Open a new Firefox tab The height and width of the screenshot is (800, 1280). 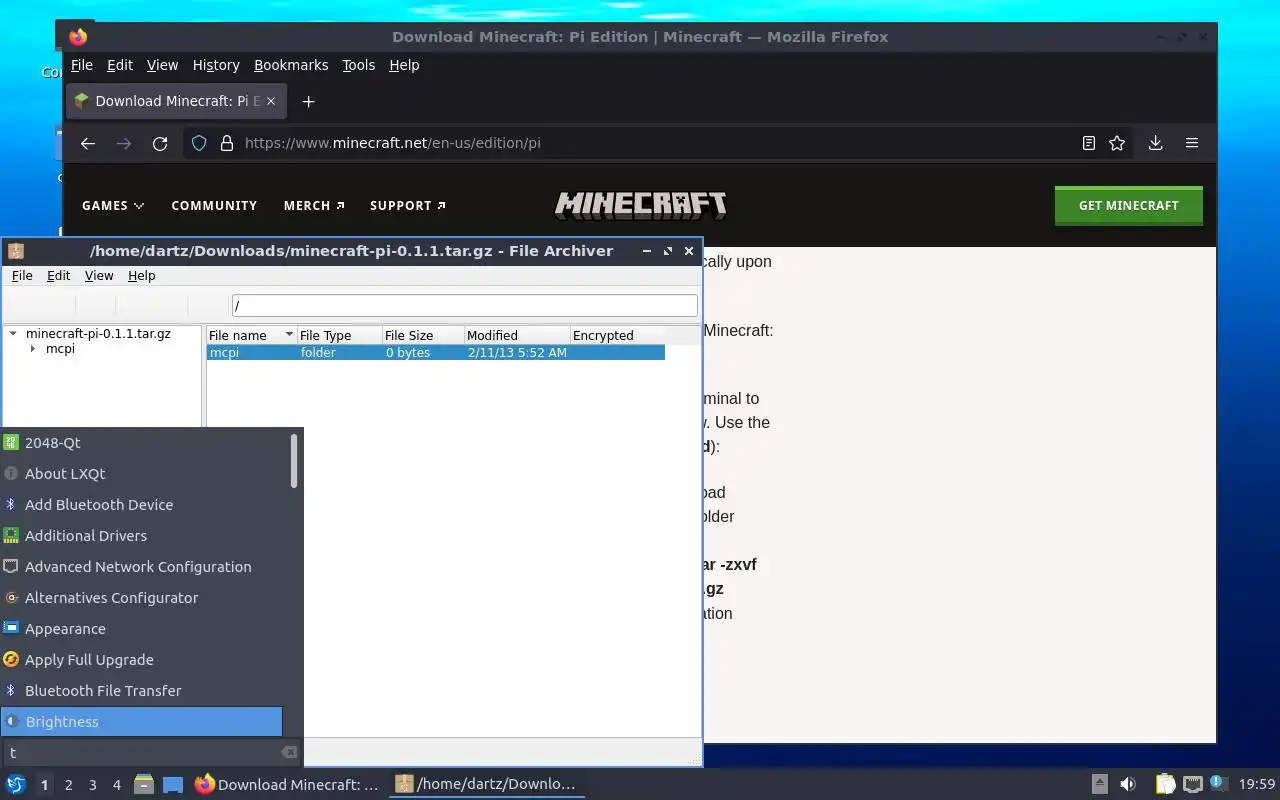pyautogui.click(x=309, y=101)
